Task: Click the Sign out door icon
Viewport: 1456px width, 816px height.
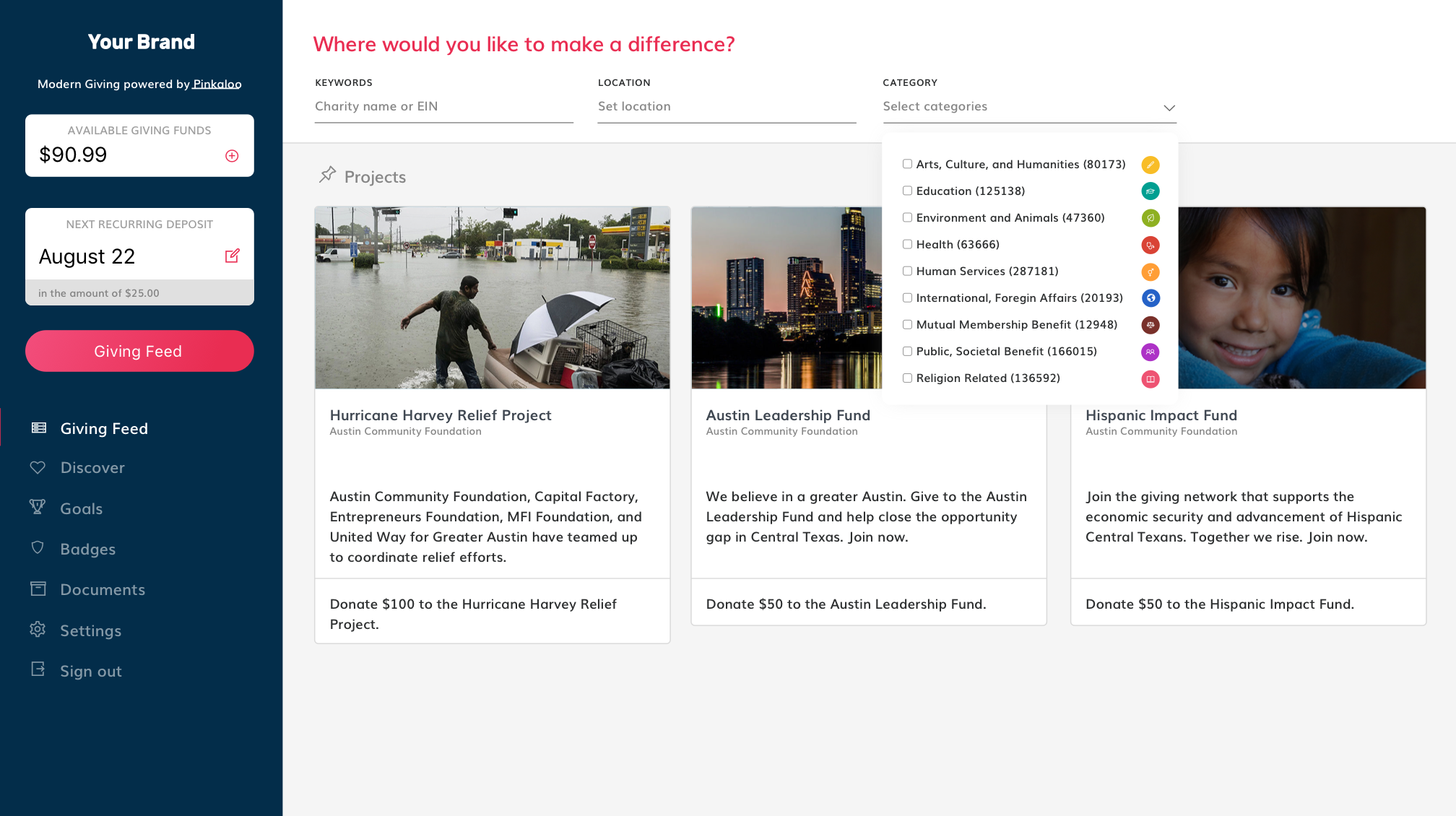Action: pyautogui.click(x=38, y=669)
